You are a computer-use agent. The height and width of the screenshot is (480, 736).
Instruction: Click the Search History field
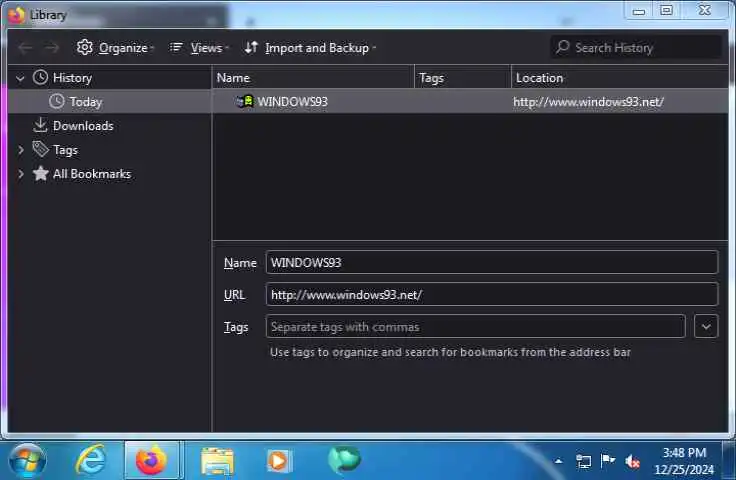click(636, 47)
